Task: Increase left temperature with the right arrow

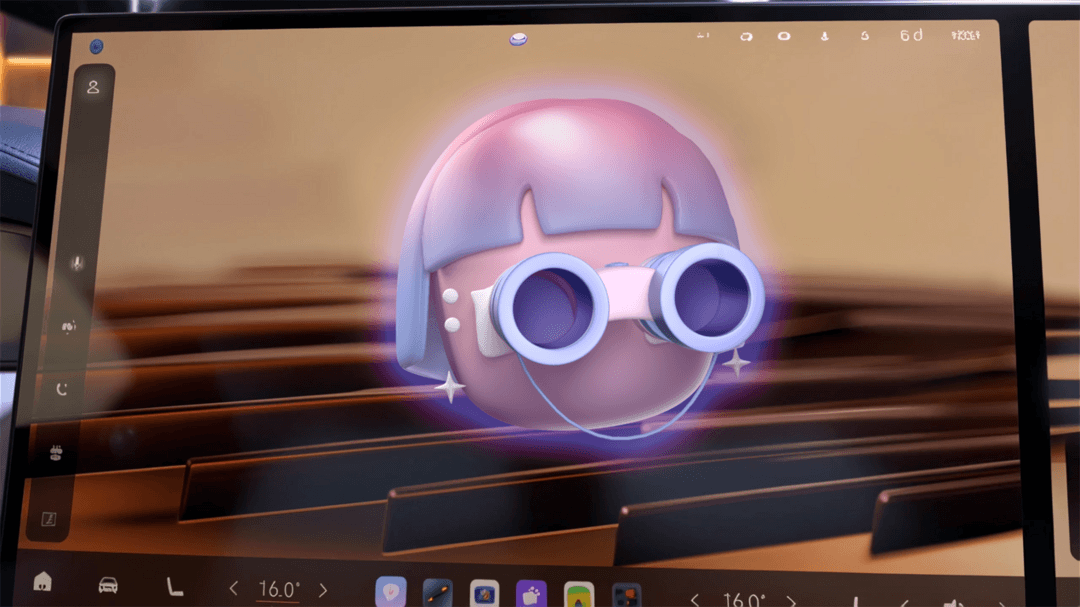Action: click(323, 590)
